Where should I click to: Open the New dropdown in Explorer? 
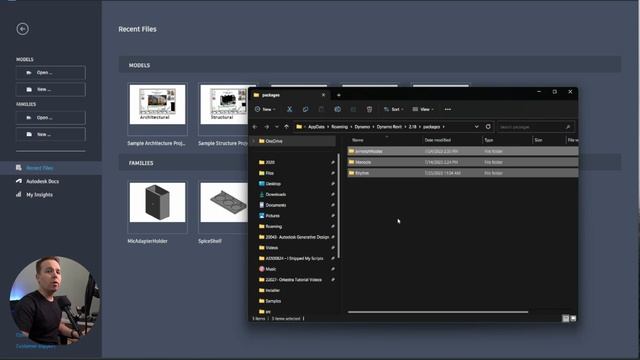coord(265,109)
